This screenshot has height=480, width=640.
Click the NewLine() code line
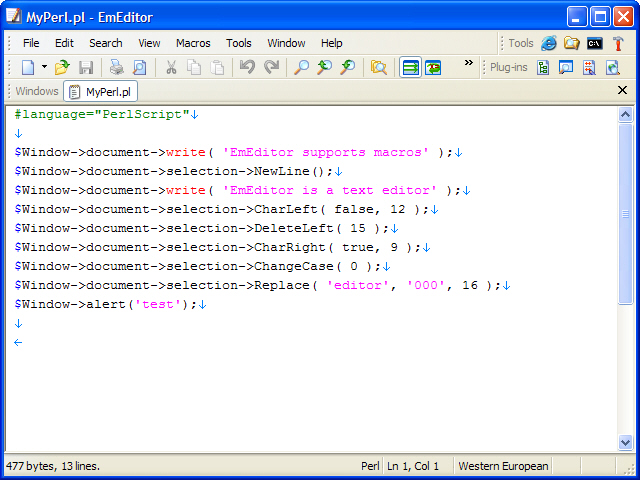pos(173,171)
